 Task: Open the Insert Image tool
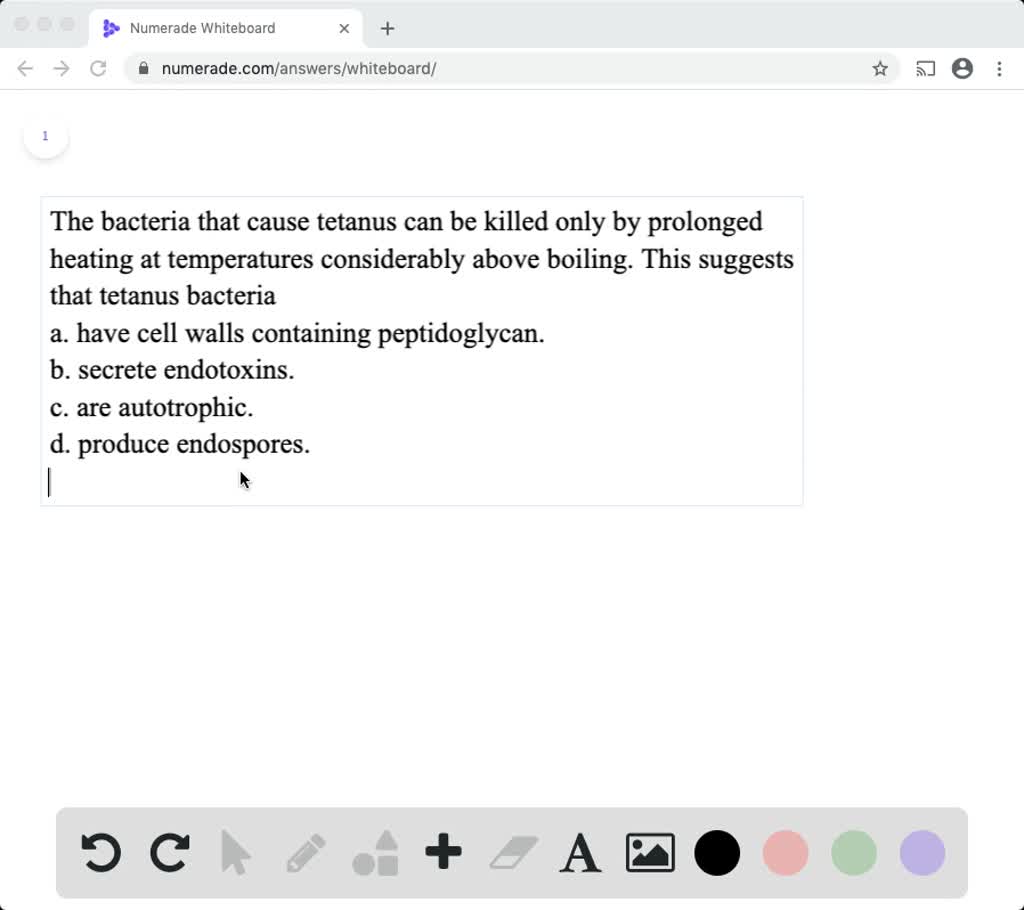click(x=649, y=853)
